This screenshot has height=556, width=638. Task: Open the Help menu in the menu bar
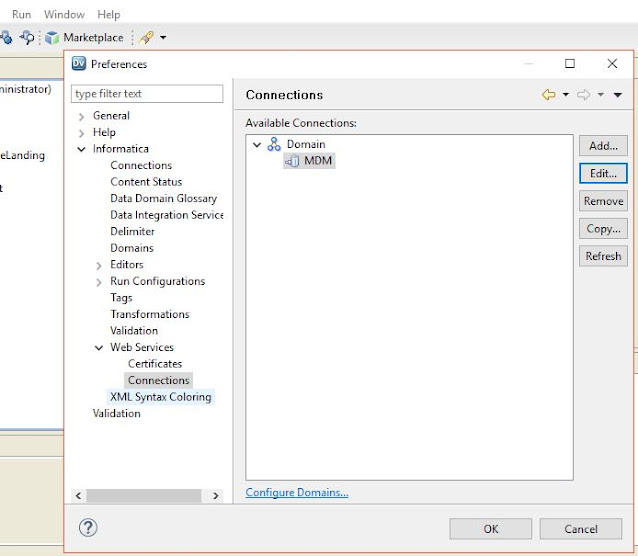(x=109, y=15)
